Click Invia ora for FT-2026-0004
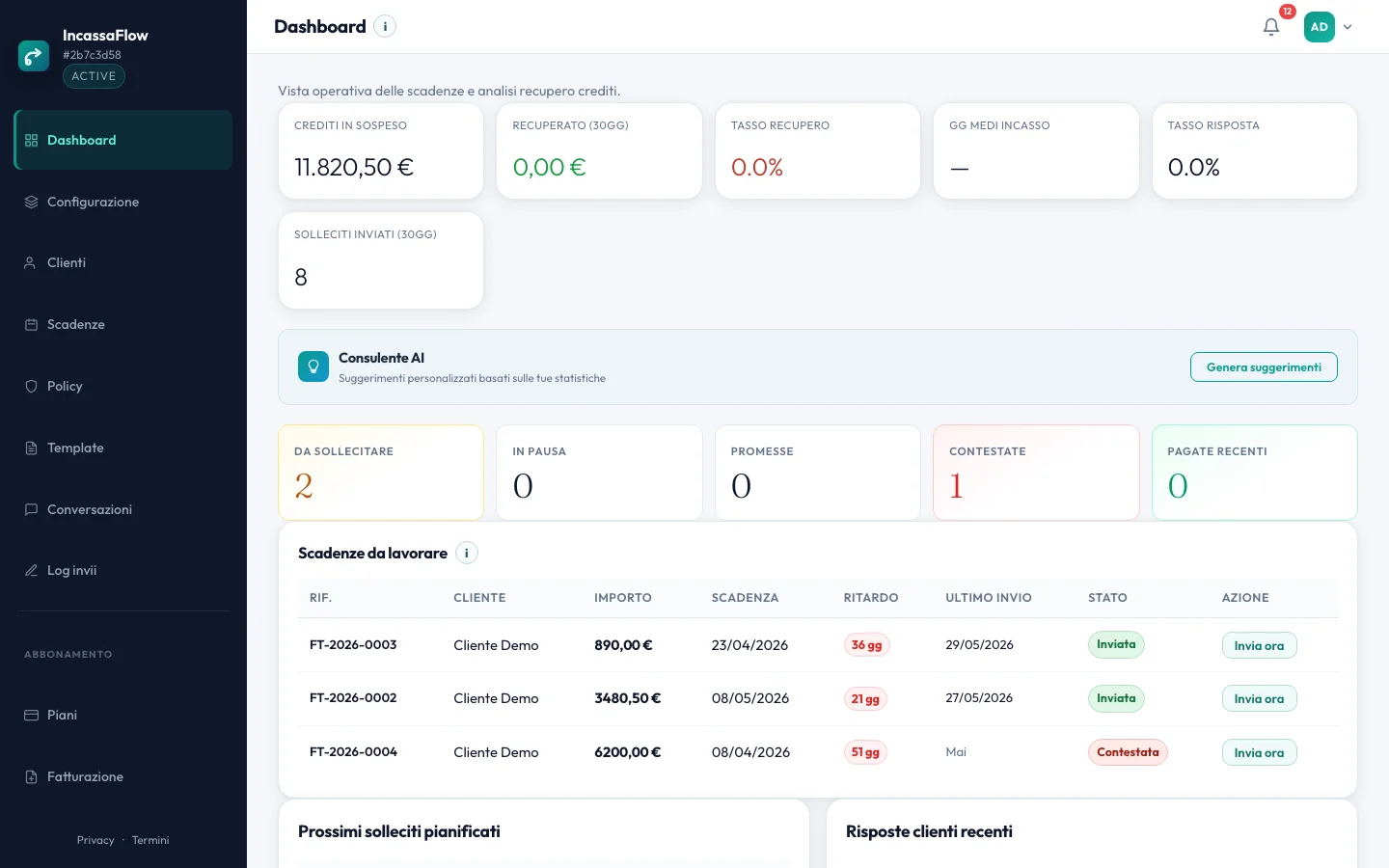The width and height of the screenshot is (1389, 868). 1259,753
